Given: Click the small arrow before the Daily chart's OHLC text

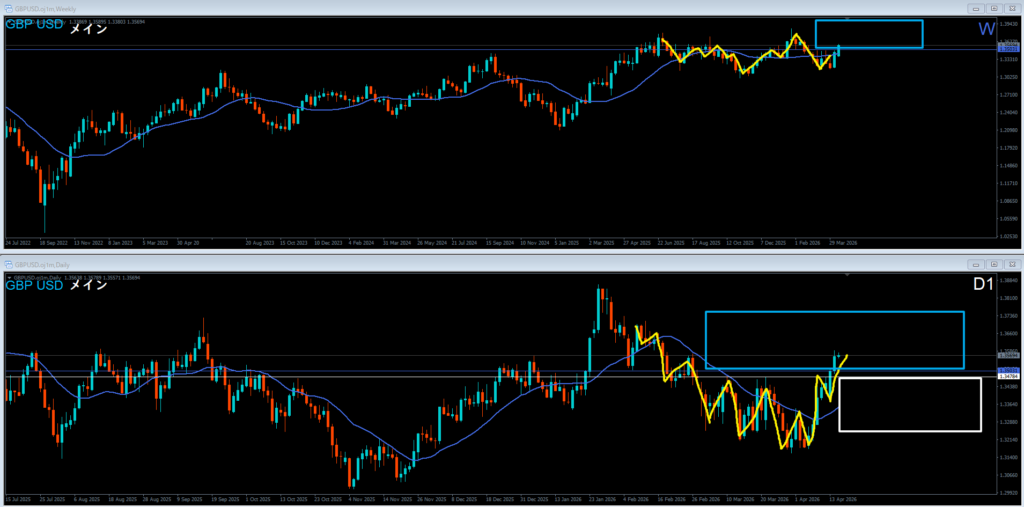Looking at the screenshot, I should point(8,278).
